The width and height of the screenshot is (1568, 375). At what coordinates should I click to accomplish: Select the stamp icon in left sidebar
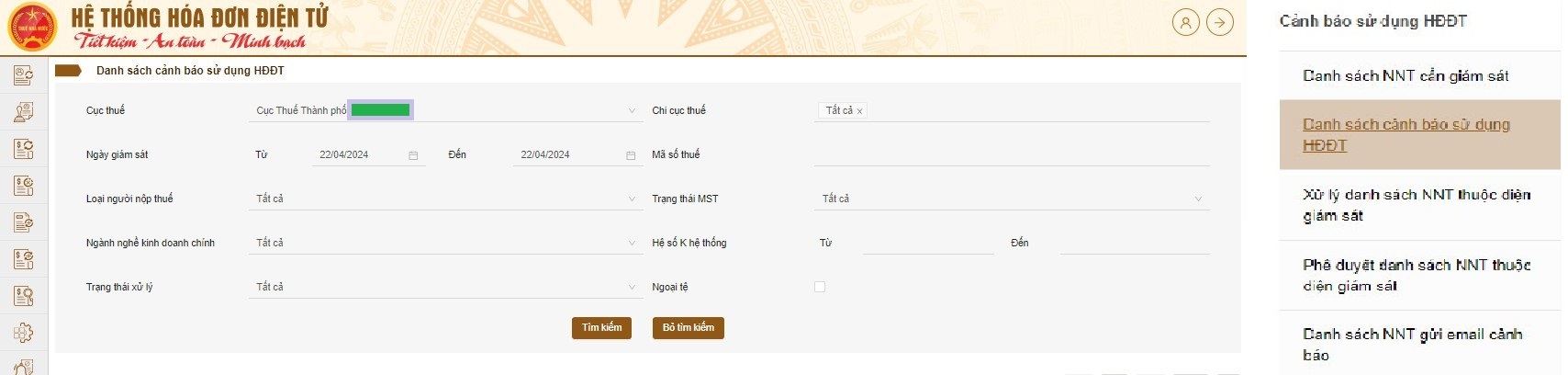click(x=24, y=112)
